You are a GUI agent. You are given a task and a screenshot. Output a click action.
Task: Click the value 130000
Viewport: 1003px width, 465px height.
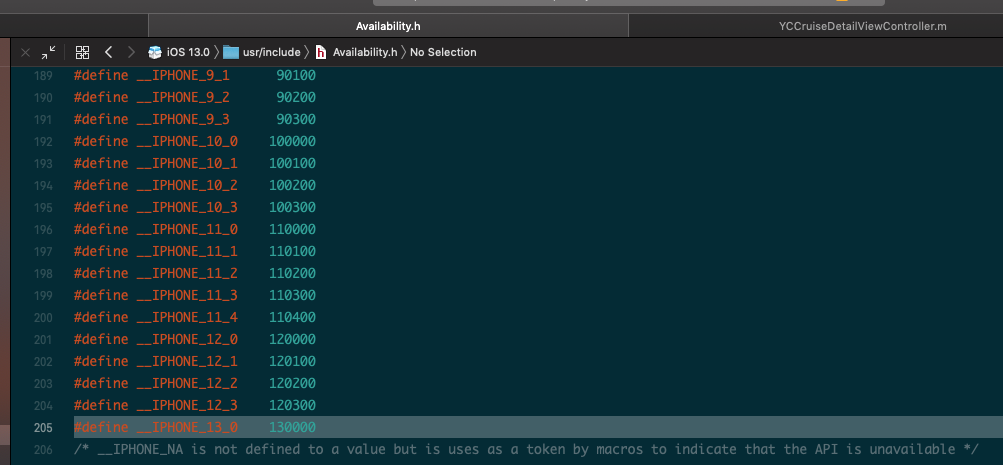[292, 427]
